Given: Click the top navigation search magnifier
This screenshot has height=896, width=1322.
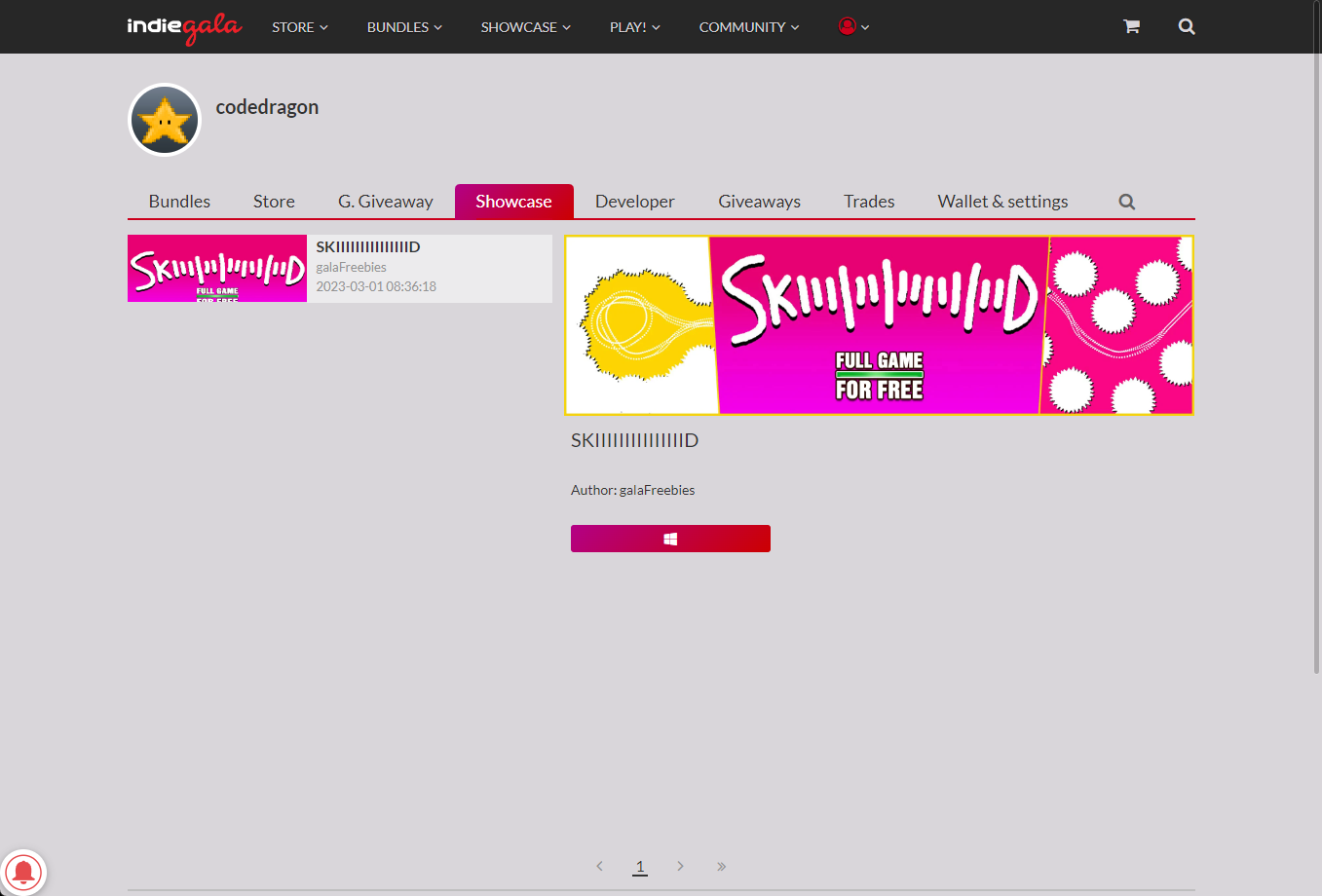Looking at the screenshot, I should click(x=1187, y=26).
